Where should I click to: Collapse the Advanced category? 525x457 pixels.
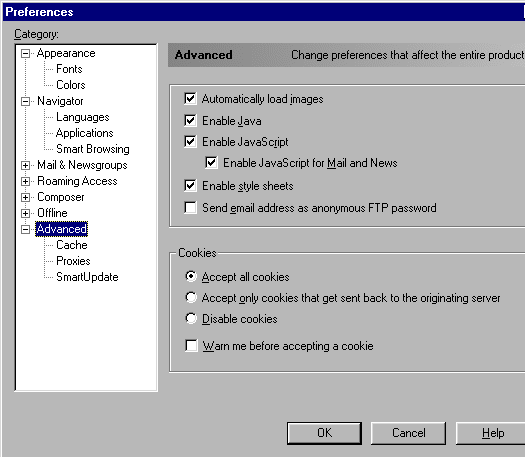(25, 229)
